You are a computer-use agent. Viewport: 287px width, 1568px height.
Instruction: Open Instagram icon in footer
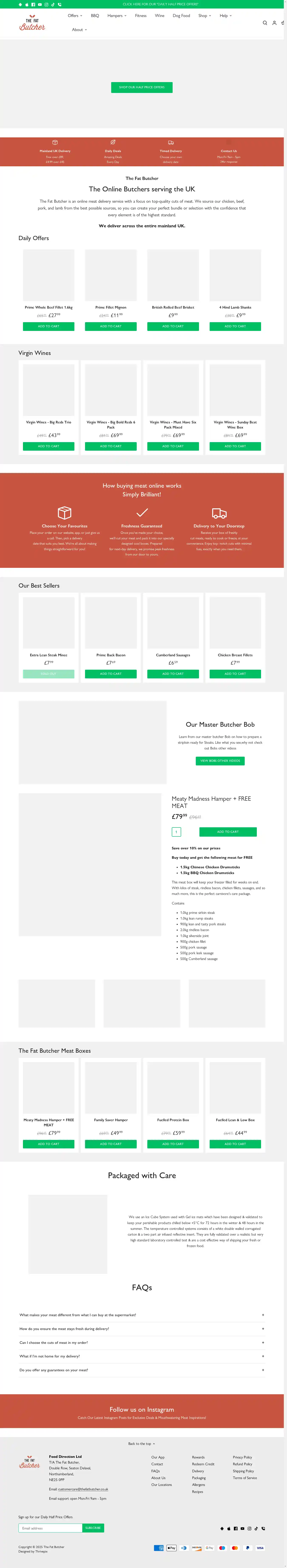click(x=249, y=1528)
